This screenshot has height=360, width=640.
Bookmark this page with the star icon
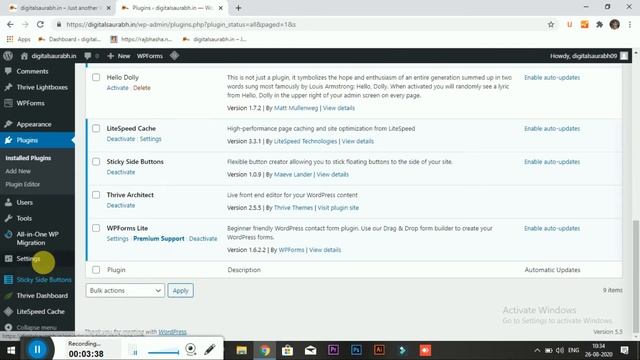(551, 24)
